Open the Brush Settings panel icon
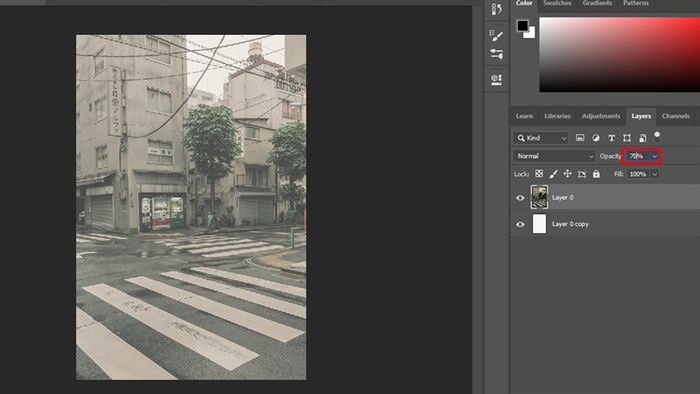 pos(496,35)
